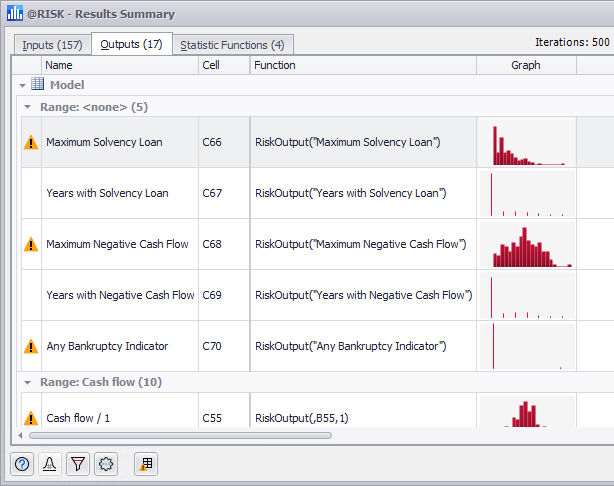Collapse the Range: <none> (5) group
The width and height of the screenshot is (614, 486).
coord(27,106)
